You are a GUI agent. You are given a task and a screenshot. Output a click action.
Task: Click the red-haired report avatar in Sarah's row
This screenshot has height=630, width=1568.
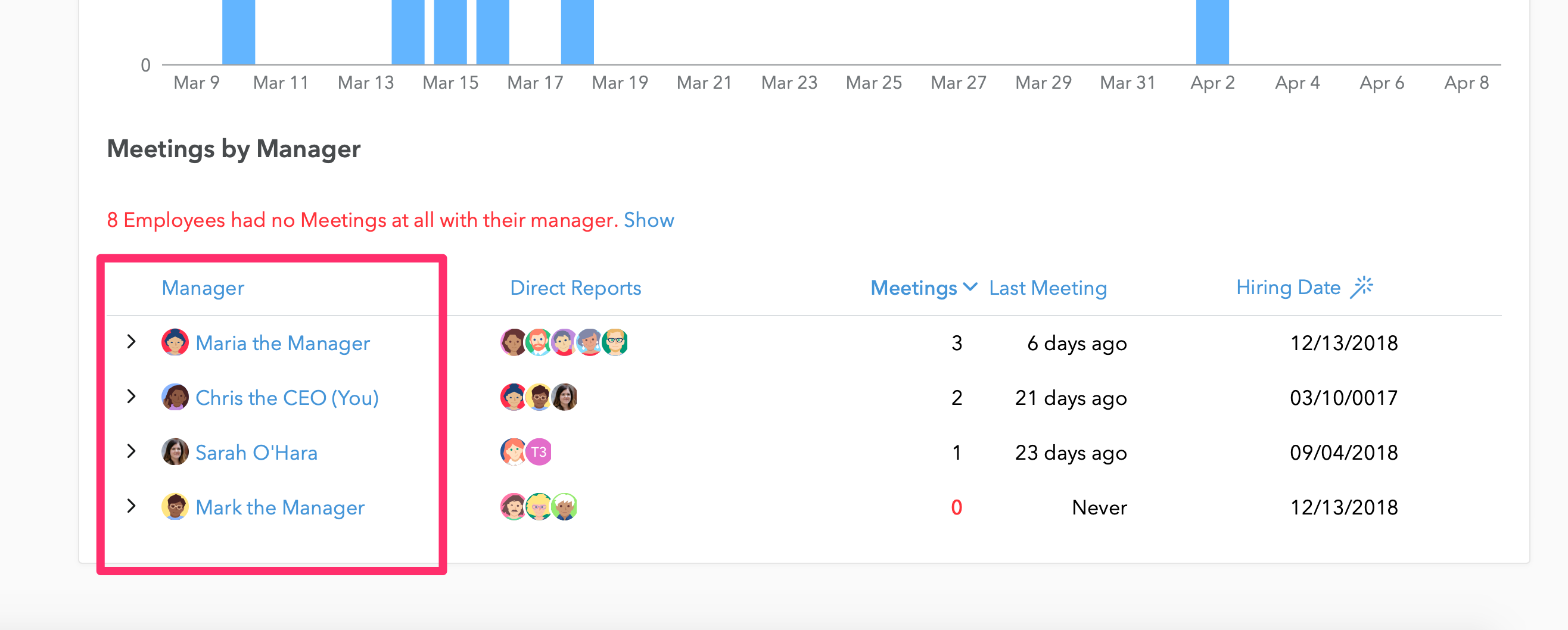pos(513,451)
